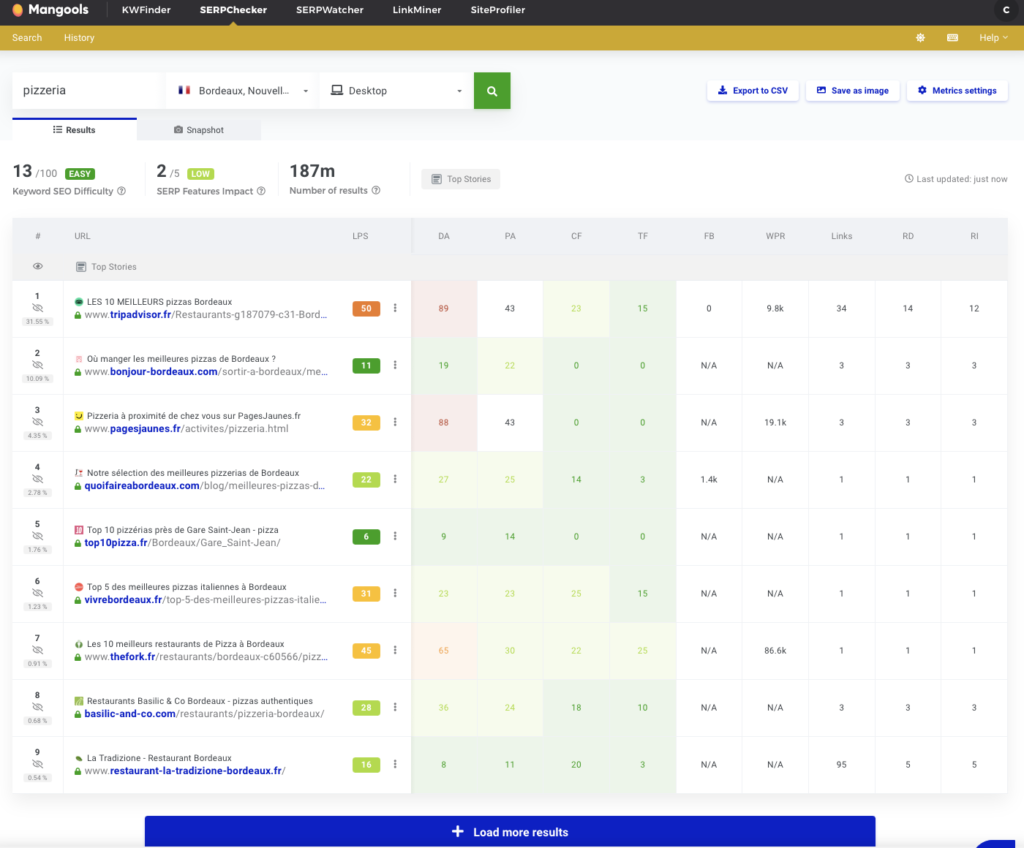Image resolution: width=1024 pixels, height=848 pixels.
Task: Toggle hide icon for result 5
Action: tap(37, 536)
